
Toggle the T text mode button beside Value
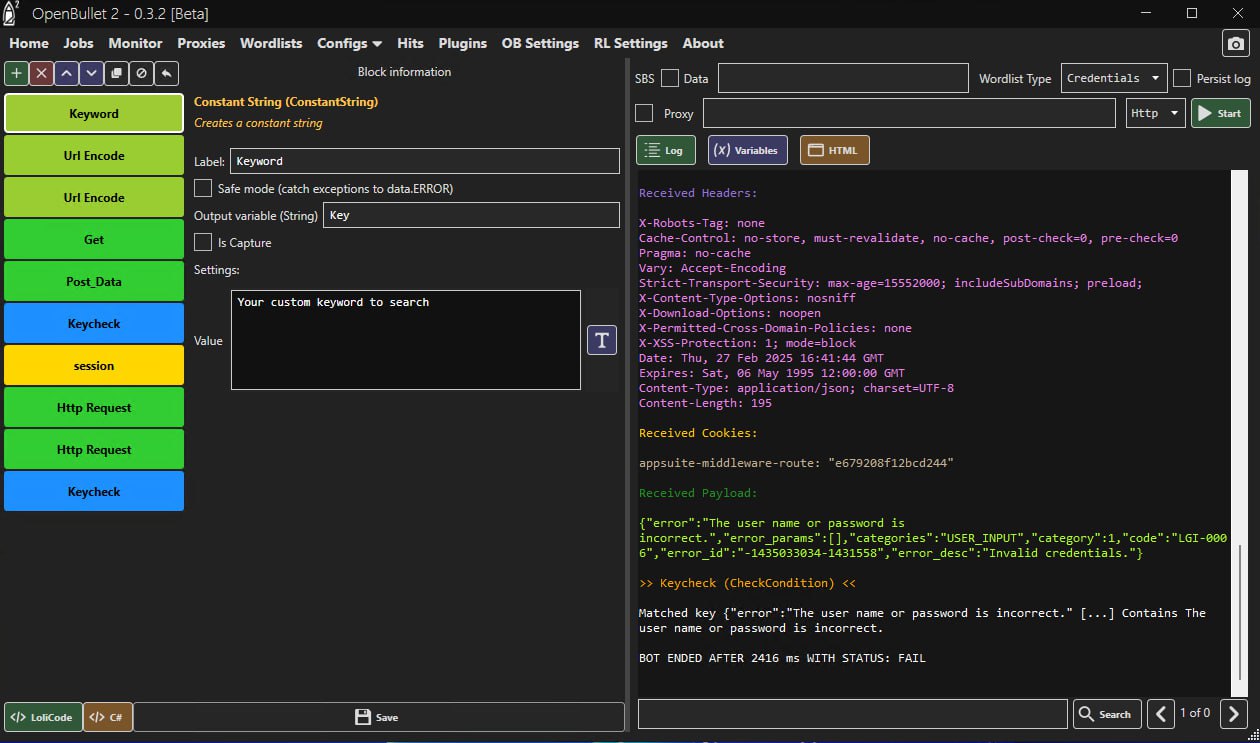(601, 340)
